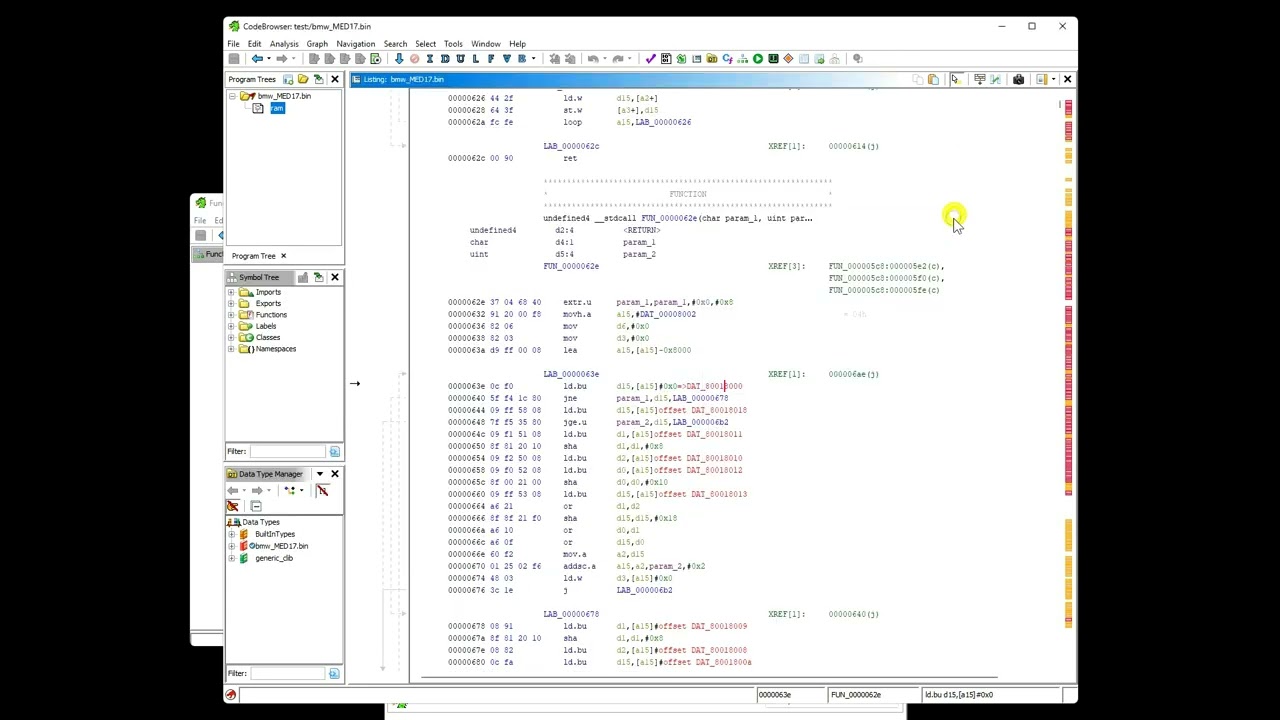The width and height of the screenshot is (1280, 720).
Task: Click the Symbol Tree filter input field
Action: coord(287,452)
